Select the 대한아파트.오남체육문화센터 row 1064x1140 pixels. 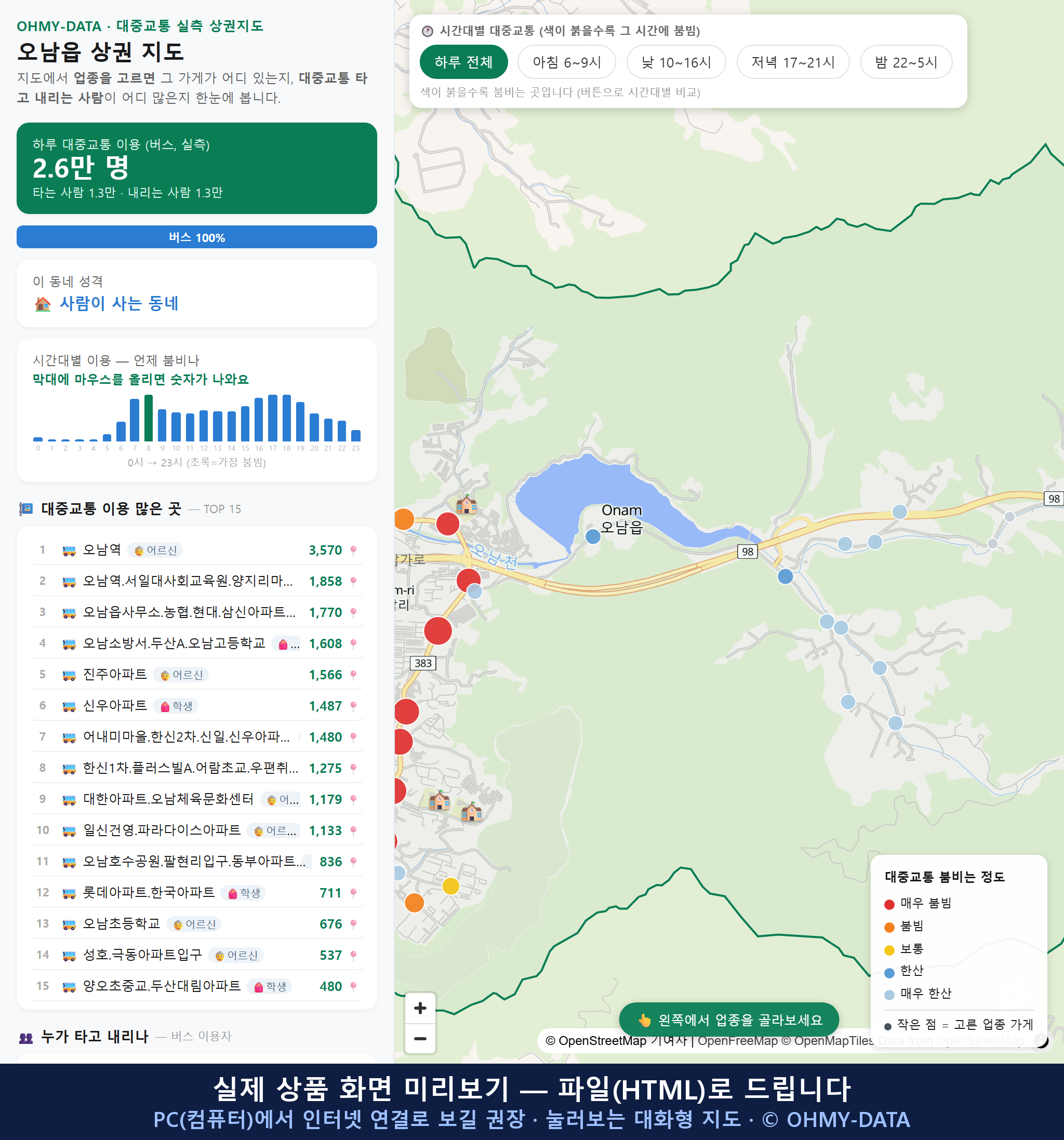click(197, 799)
